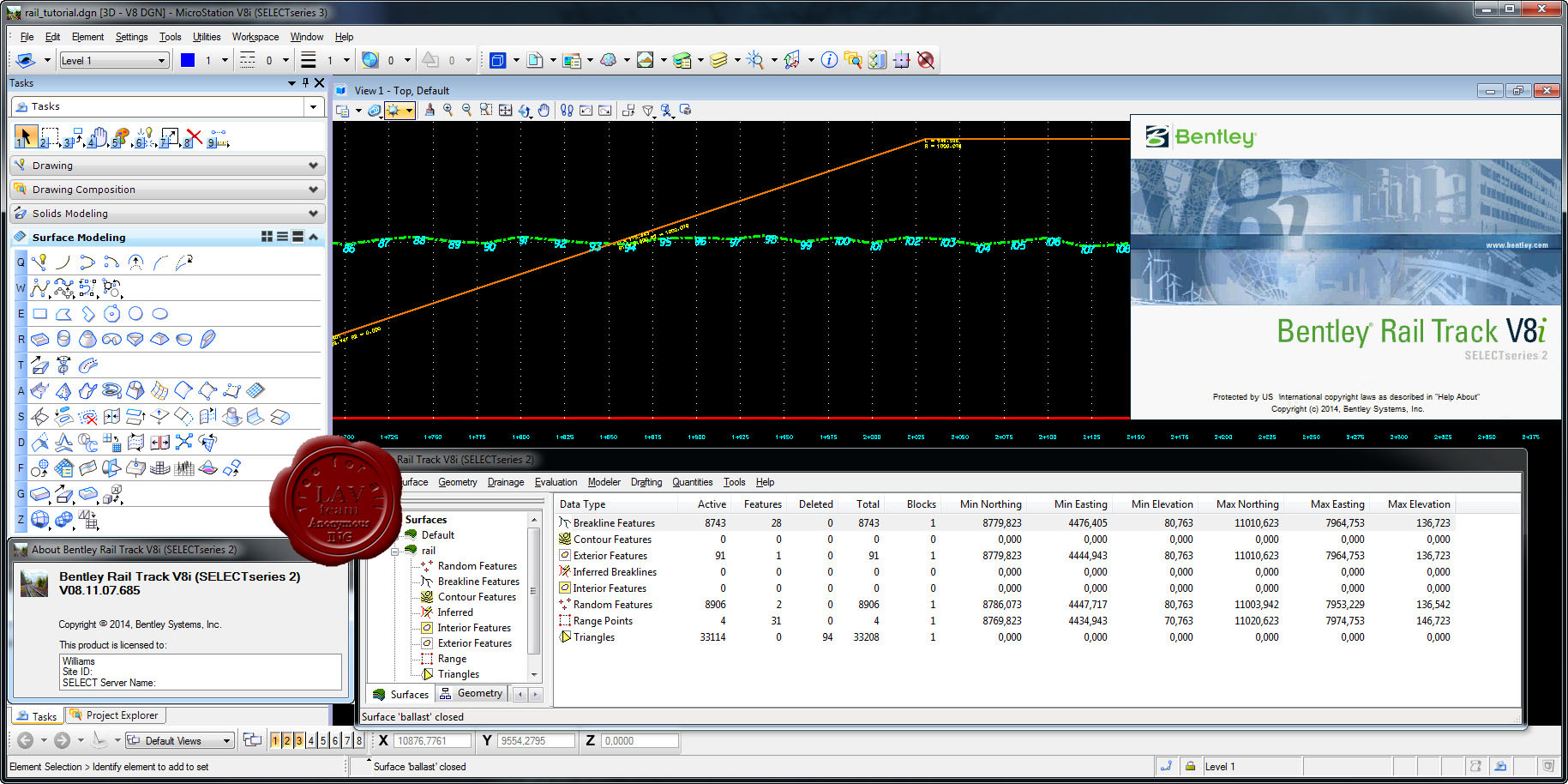Go to previous view with back arrow
The image size is (1568, 784).
[26, 740]
